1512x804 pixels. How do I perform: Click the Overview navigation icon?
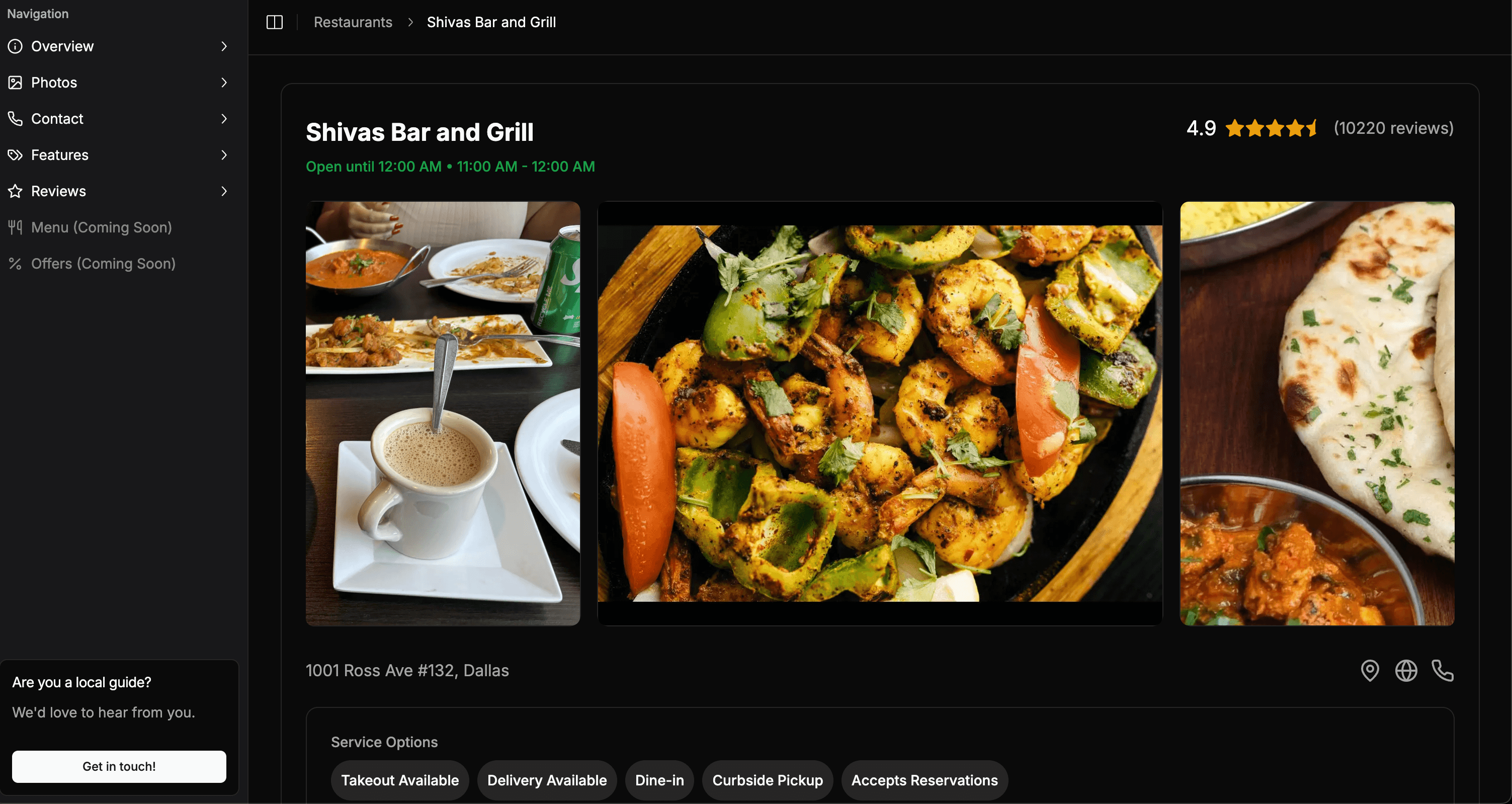(16, 45)
